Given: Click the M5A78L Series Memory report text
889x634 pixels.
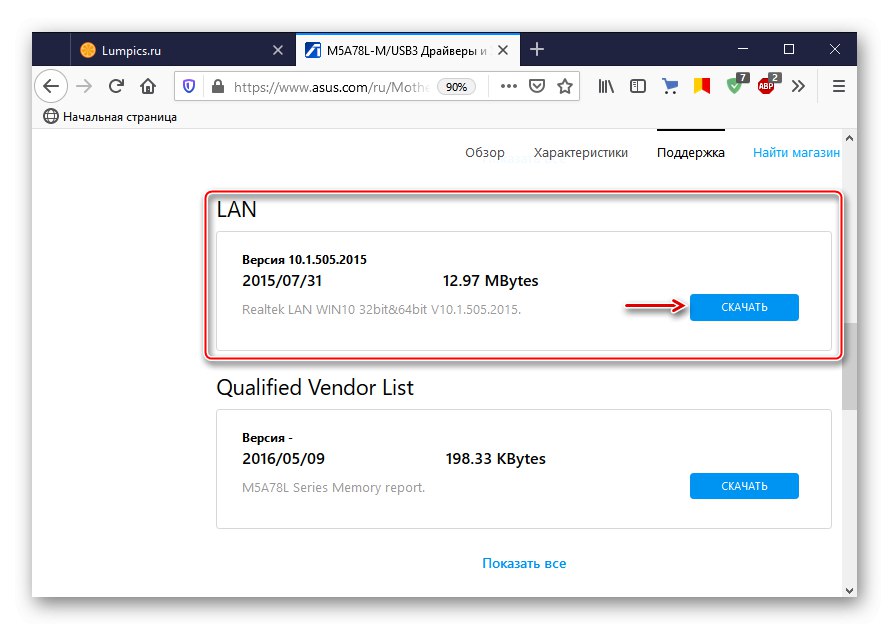Looking at the screenshot, I should click(x=333, y=488).
